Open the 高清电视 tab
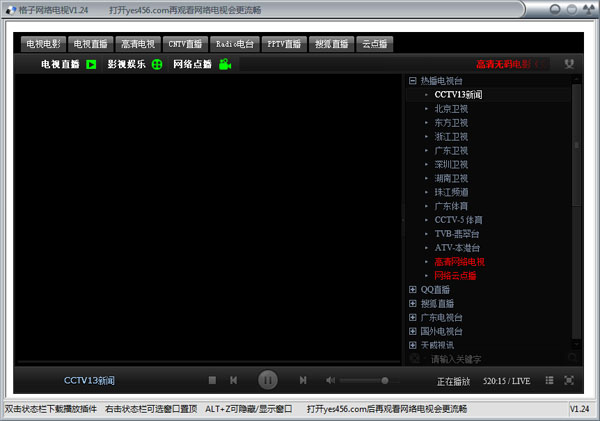 coord(138,44)
